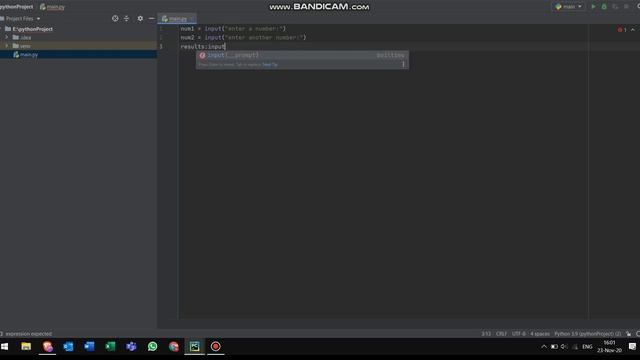Click the PyCharm icon in the taskbar
Viewport: 640px width, 360px height.
195,347
